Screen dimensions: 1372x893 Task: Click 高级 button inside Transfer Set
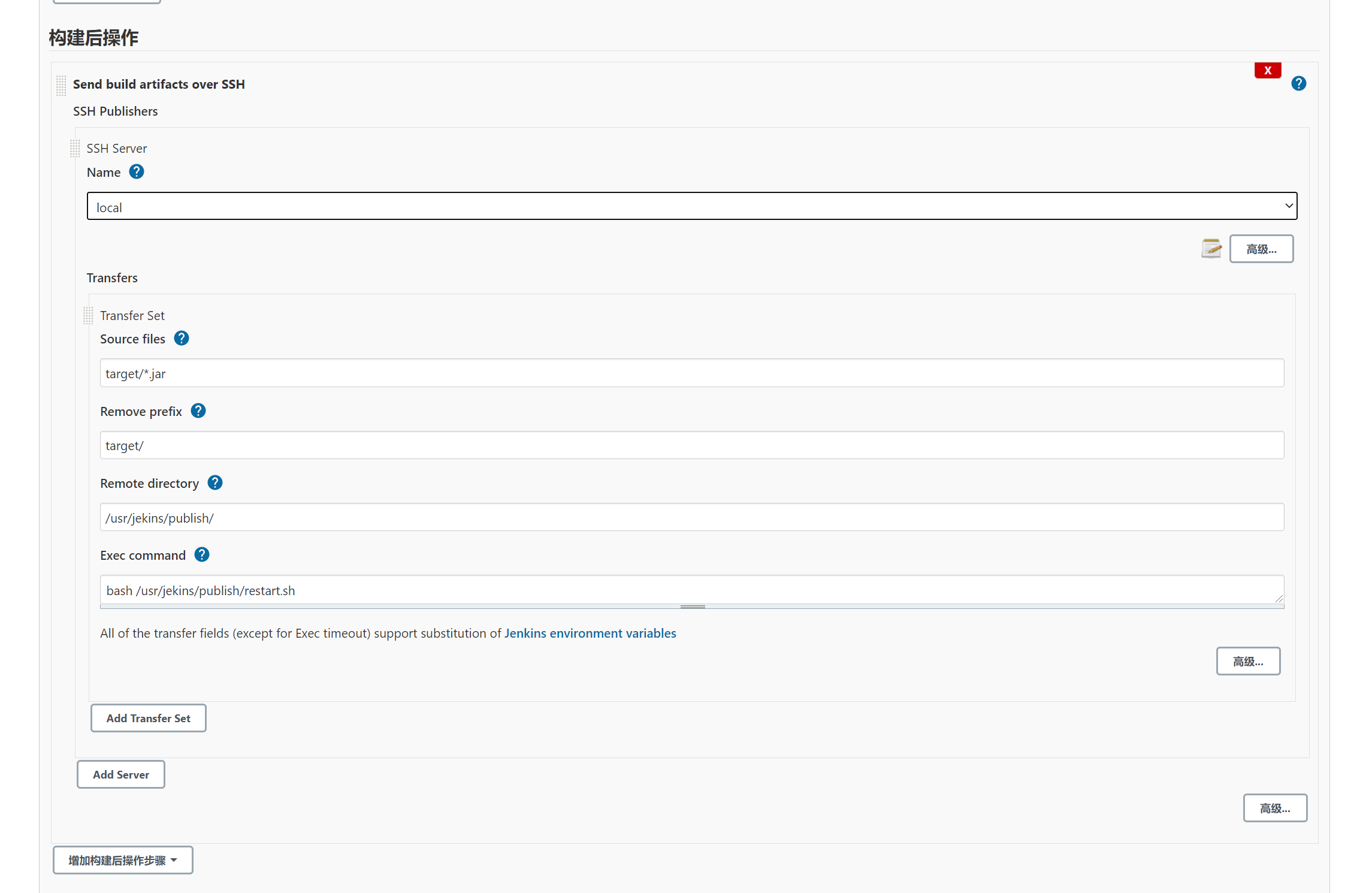tap(1249, 661)
